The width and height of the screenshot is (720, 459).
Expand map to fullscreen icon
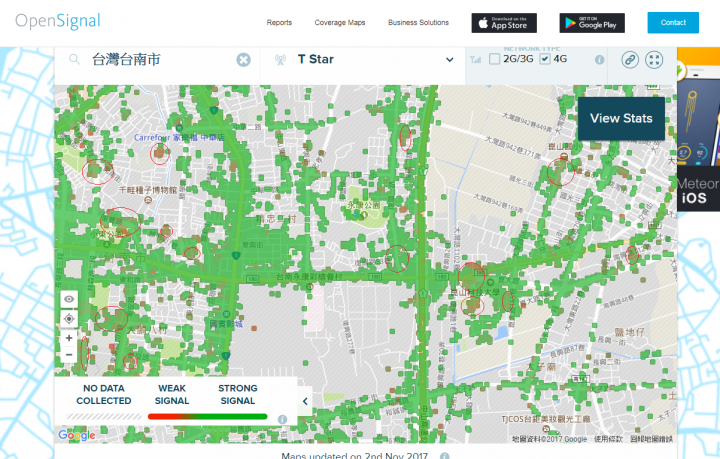[654, 60]
